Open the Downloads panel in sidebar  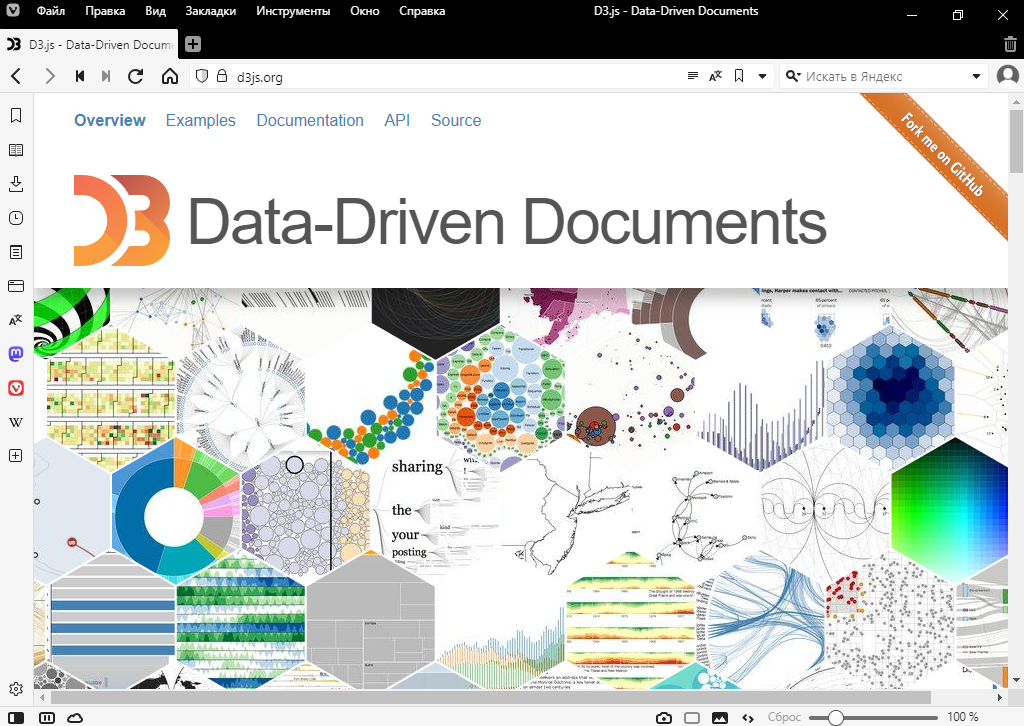[16, 184]
